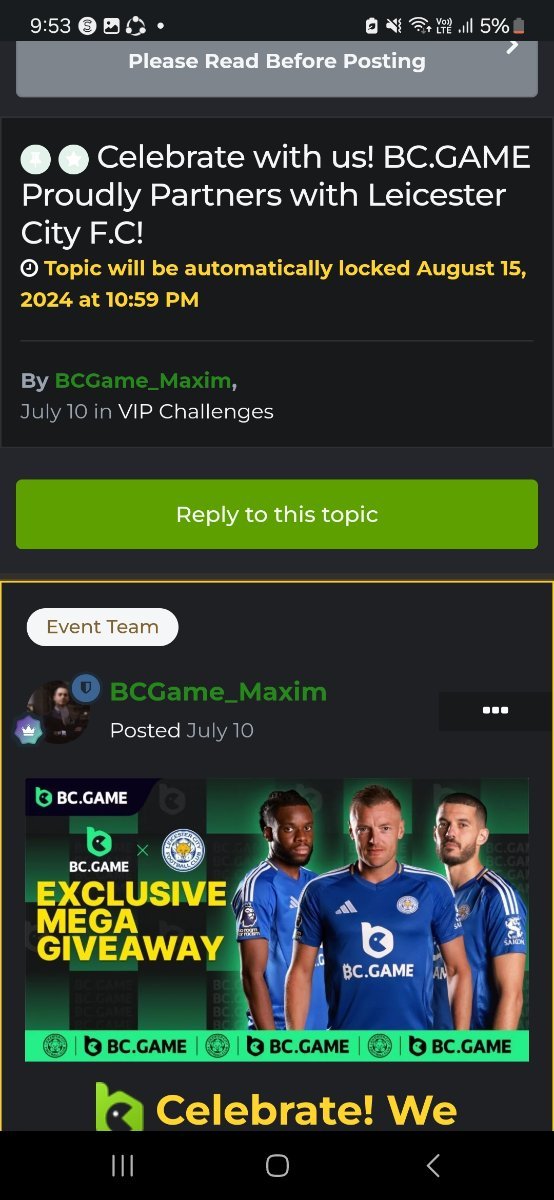
Task: Tap the Android home button icon
Action: pos(277,1165)
